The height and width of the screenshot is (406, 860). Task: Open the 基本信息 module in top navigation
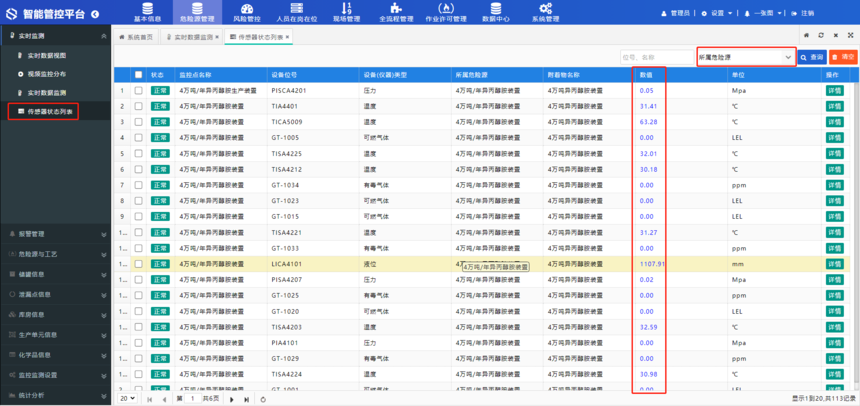[147, 12]
